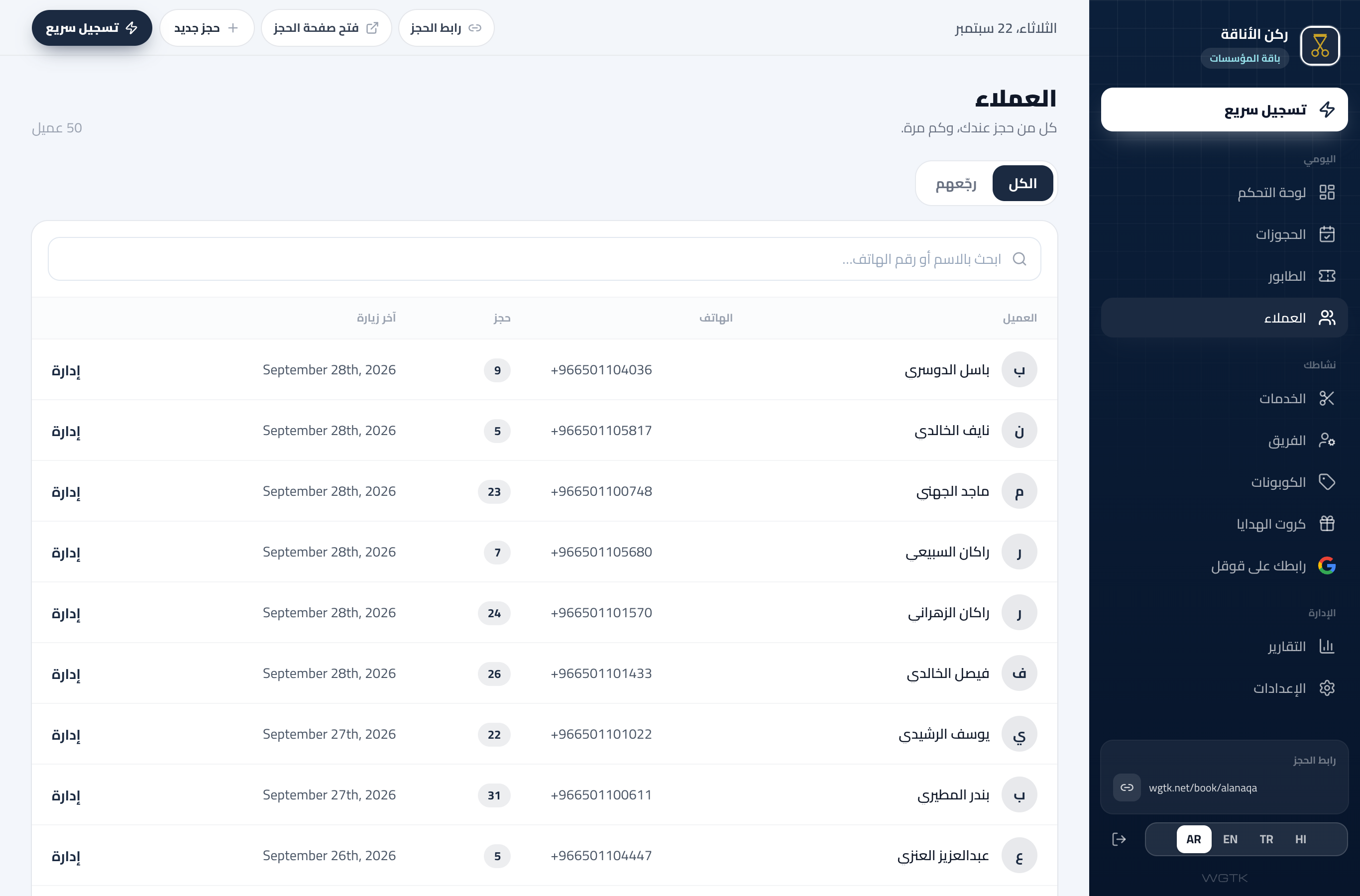Image resolution: width=1360 pixels, height=896 pixels.
Task: Click الهاتف column header
Action: click(x=716, y=318)
